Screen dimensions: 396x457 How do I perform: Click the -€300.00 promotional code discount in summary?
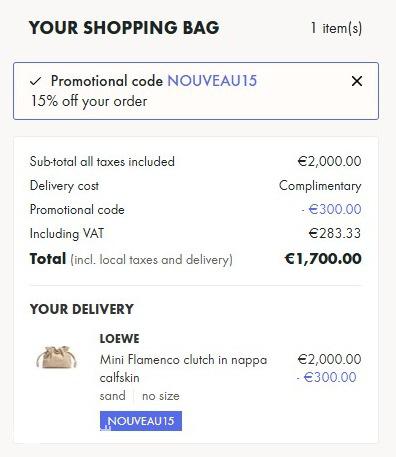331,209
